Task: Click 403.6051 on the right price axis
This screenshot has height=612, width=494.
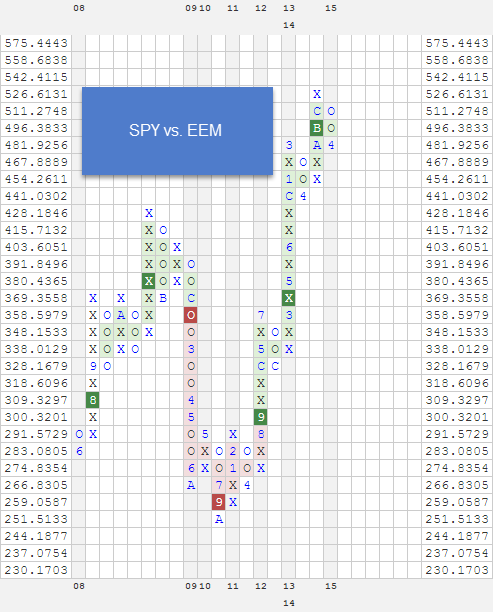Action: coord(457,247)
